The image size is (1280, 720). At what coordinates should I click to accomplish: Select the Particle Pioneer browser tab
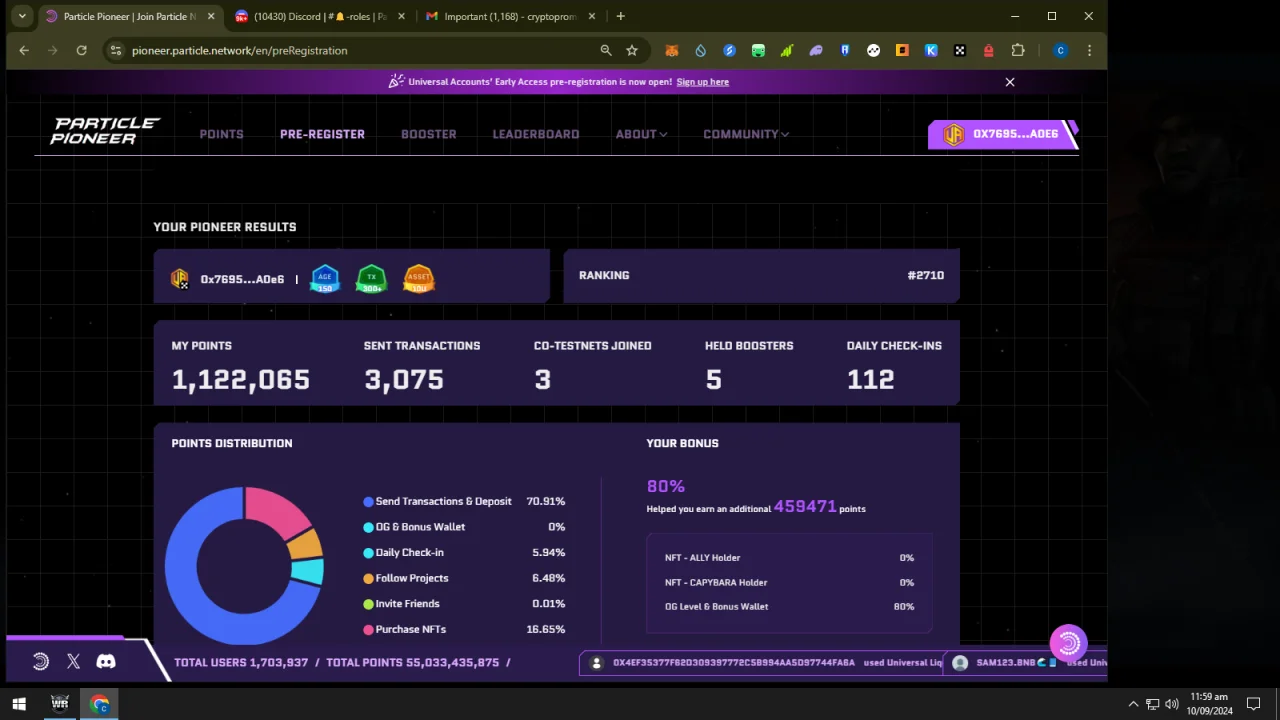point(129,16)
